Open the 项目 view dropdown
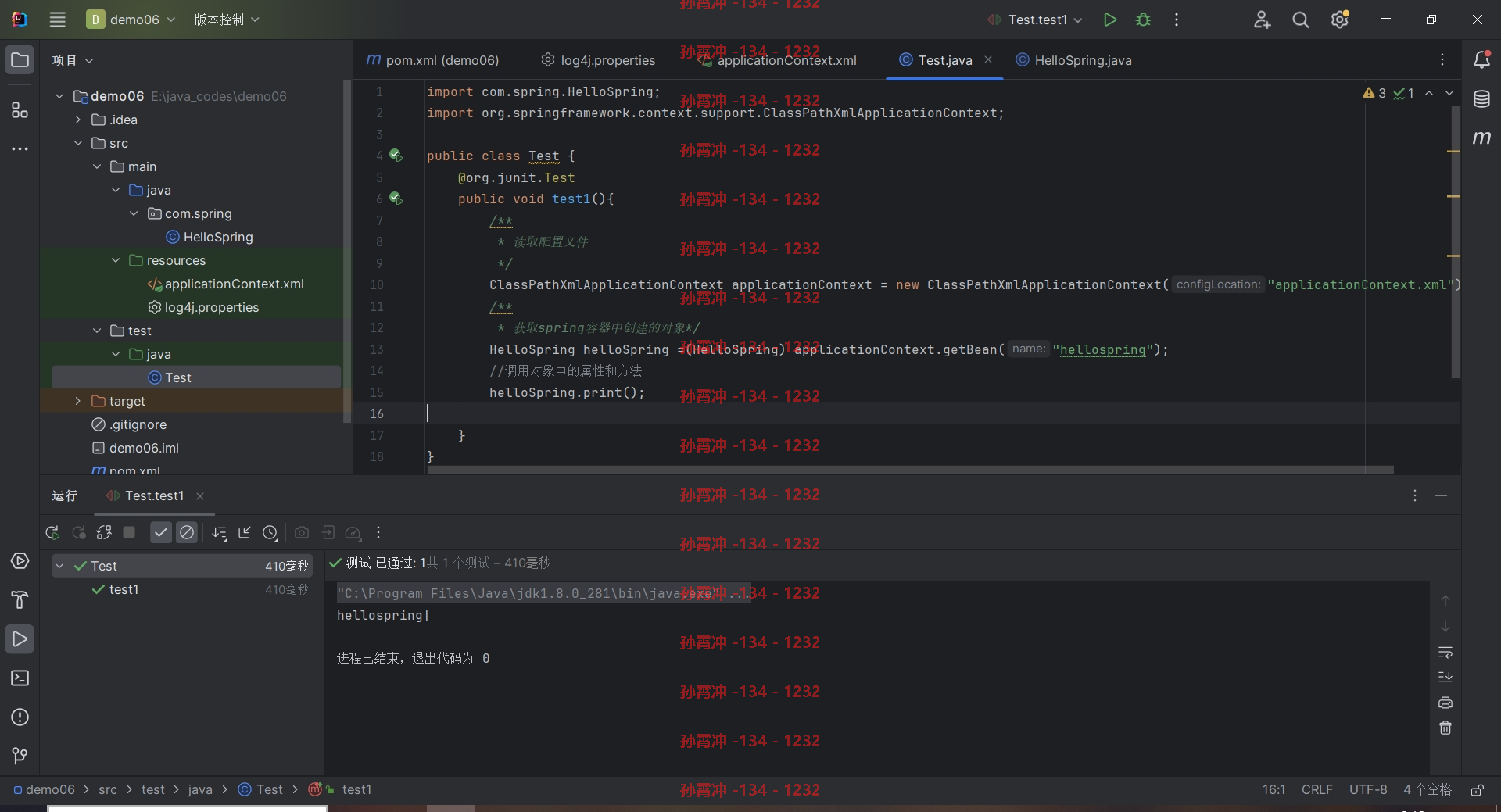Screen dimensions: 1501x812 coord(73,60)
